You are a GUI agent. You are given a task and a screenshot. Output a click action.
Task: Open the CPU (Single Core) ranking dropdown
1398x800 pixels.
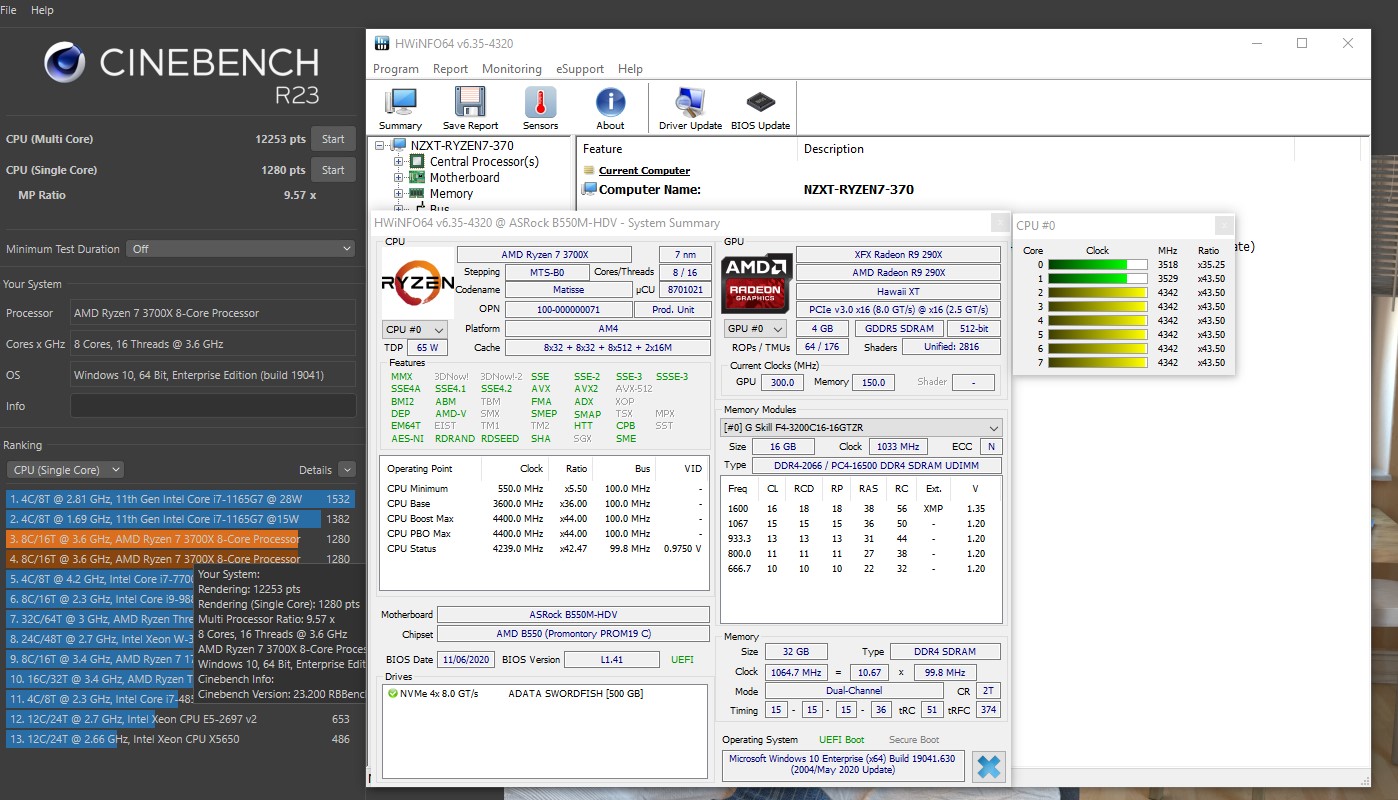click(65, 470)
